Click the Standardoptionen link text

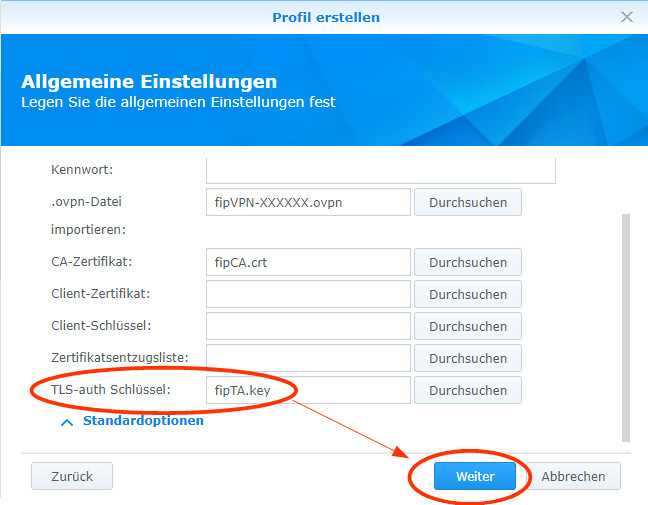pos(143,421)
